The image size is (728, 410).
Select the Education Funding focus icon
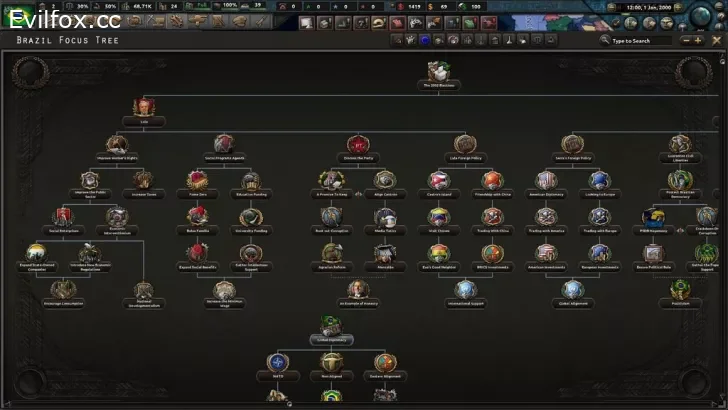pos(250,179)
